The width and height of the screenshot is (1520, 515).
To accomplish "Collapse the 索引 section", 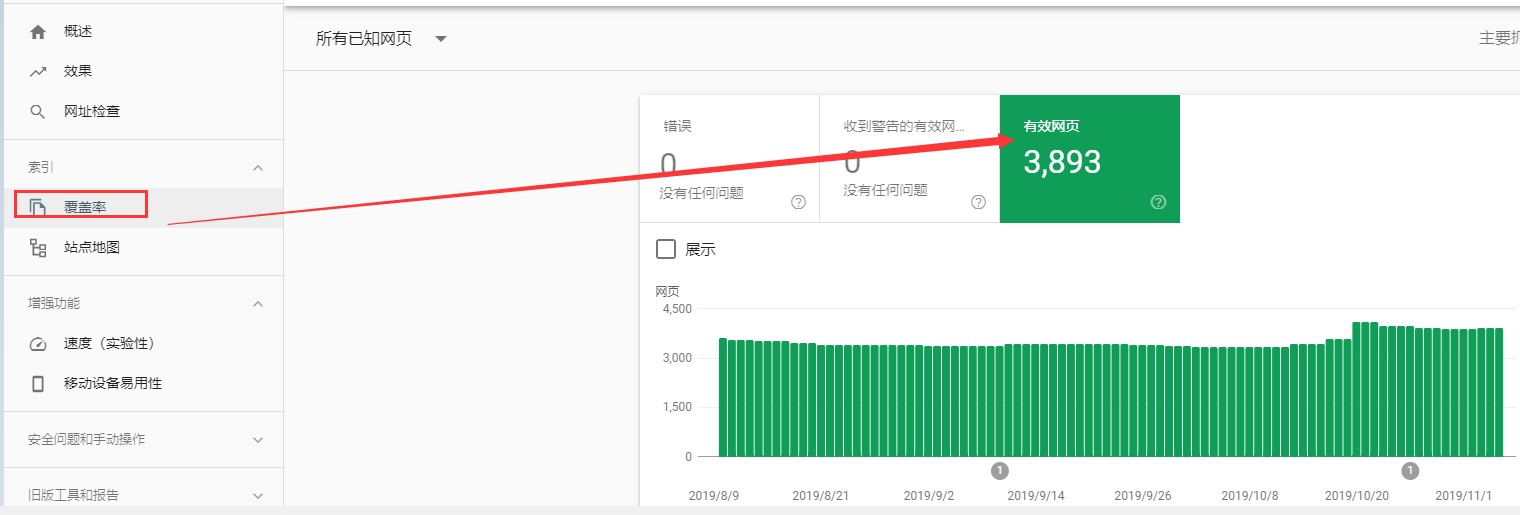I will click(x=258, y=168).
